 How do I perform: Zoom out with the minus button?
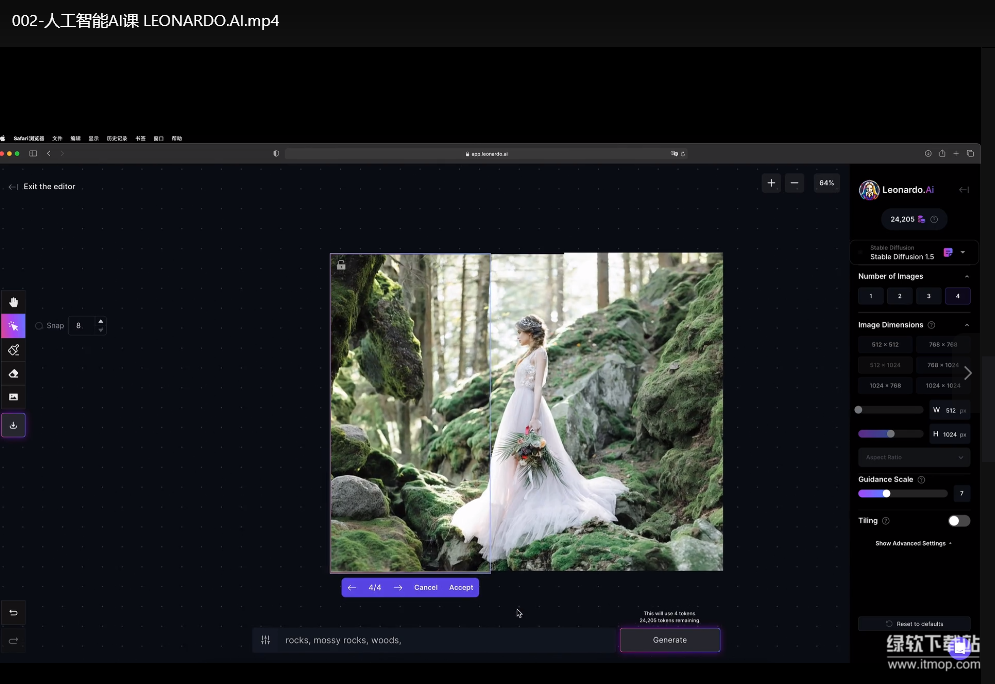(x=794, y=183)
